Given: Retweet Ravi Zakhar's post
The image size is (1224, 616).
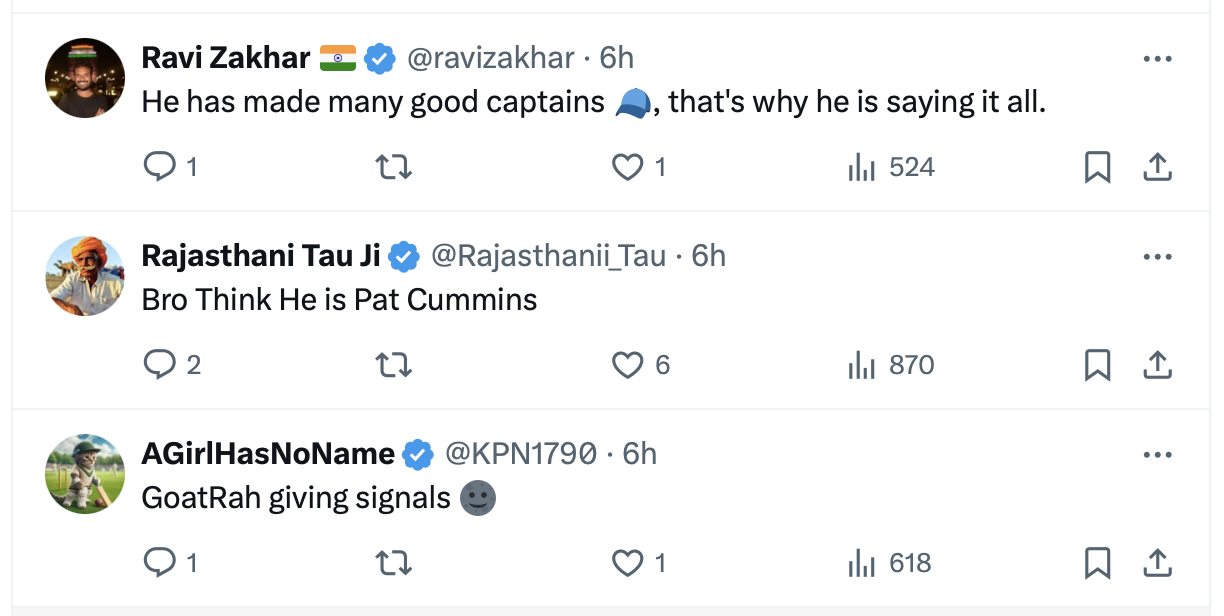Looking at the screenshot, I should 393,167.
